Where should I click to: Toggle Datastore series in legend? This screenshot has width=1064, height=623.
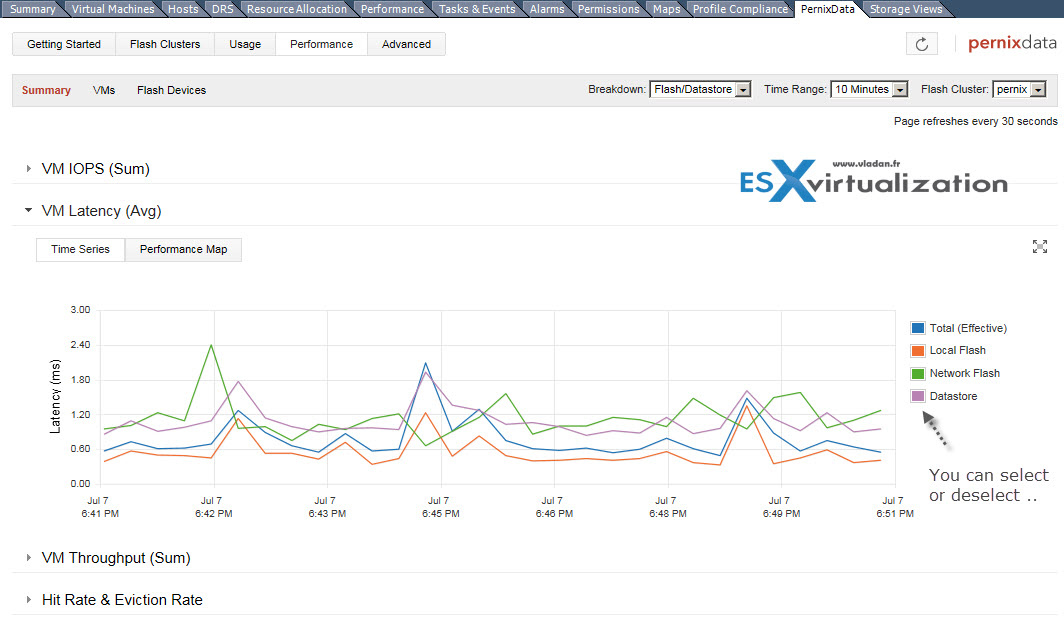(x=944, y=396)
